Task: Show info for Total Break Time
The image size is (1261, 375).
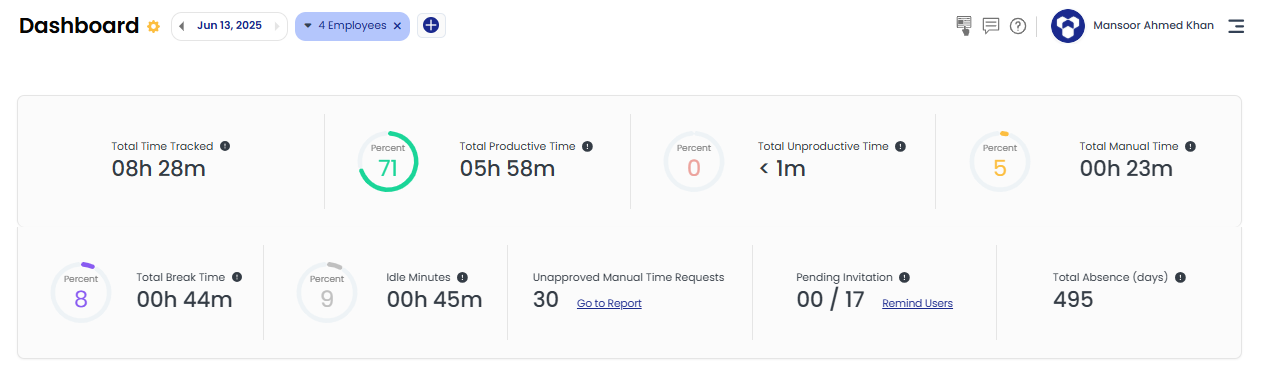Action: click(236, 277)
